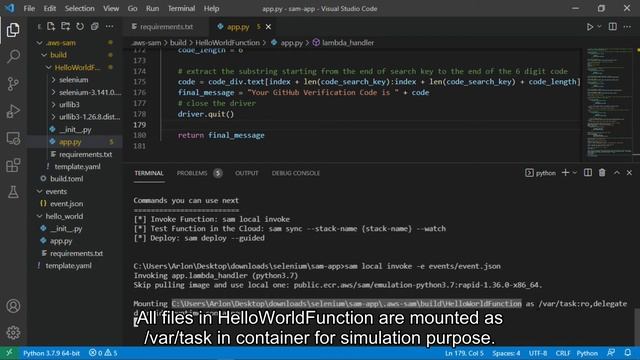This screenshot has height=360, width=640.
Task: Refresh the explorer file tree
Action: tap(80, 27)
